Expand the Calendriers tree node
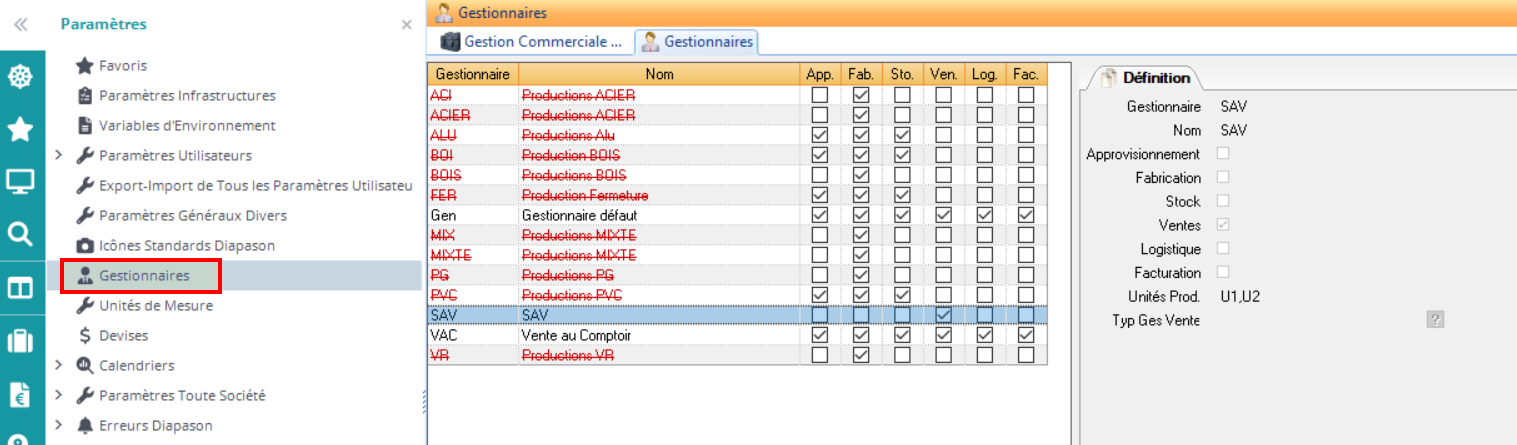The width and height of the screenshot is (1517, 445). click(x=59, y=365)
